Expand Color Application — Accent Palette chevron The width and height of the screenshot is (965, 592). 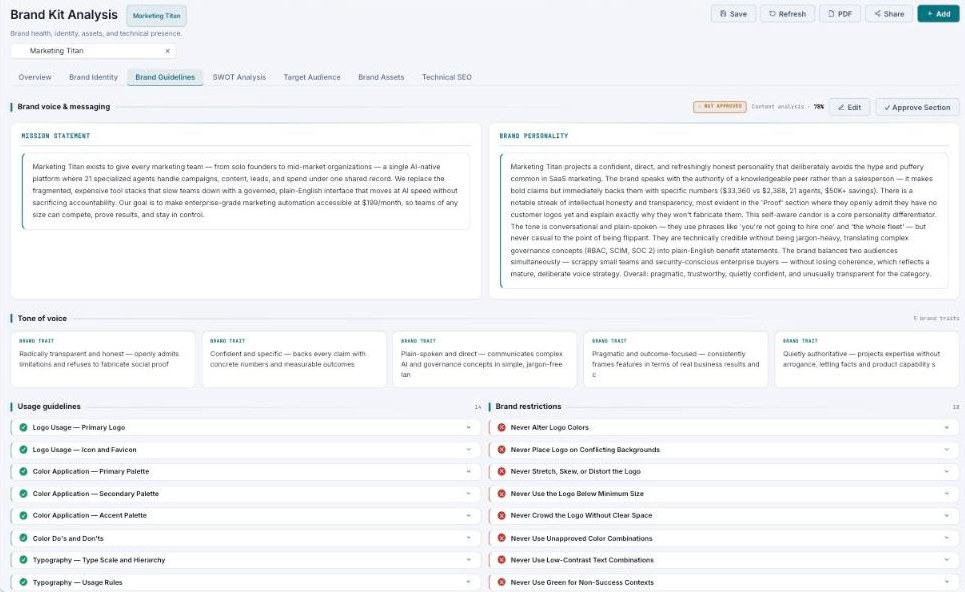pyautogui.click(x=468, y=515)
